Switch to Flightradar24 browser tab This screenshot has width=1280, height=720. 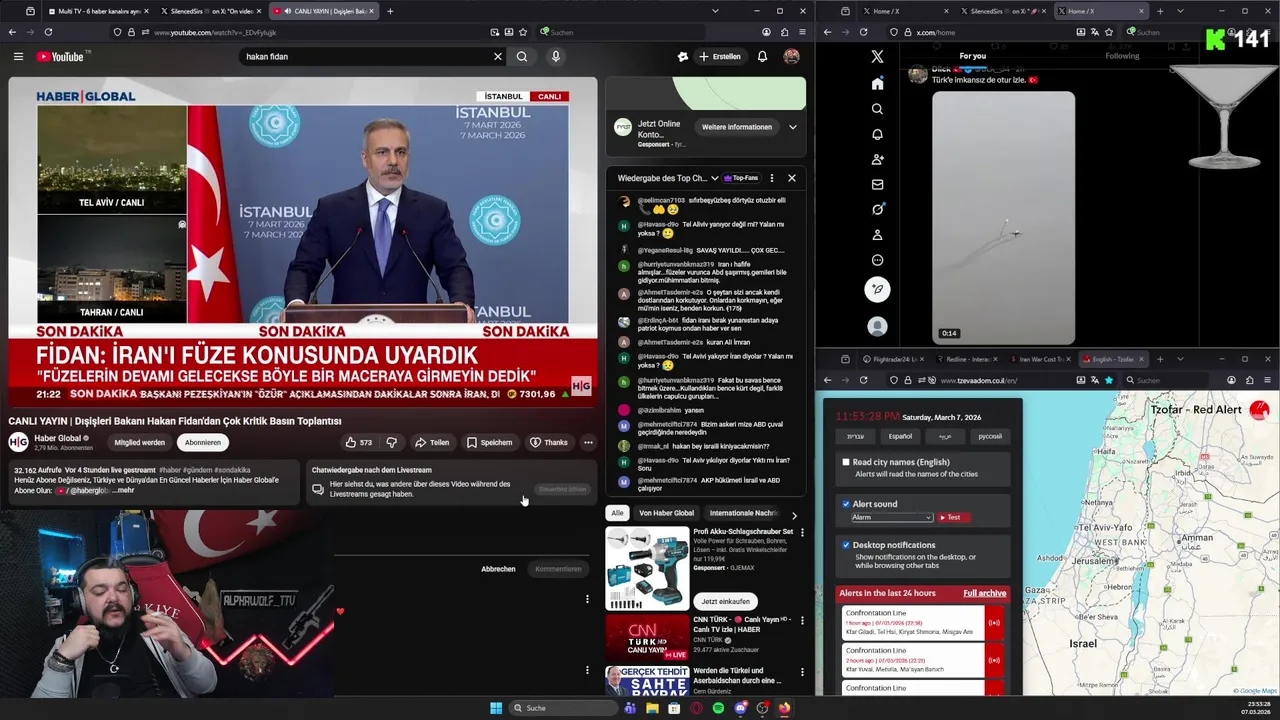coord(895,359)
